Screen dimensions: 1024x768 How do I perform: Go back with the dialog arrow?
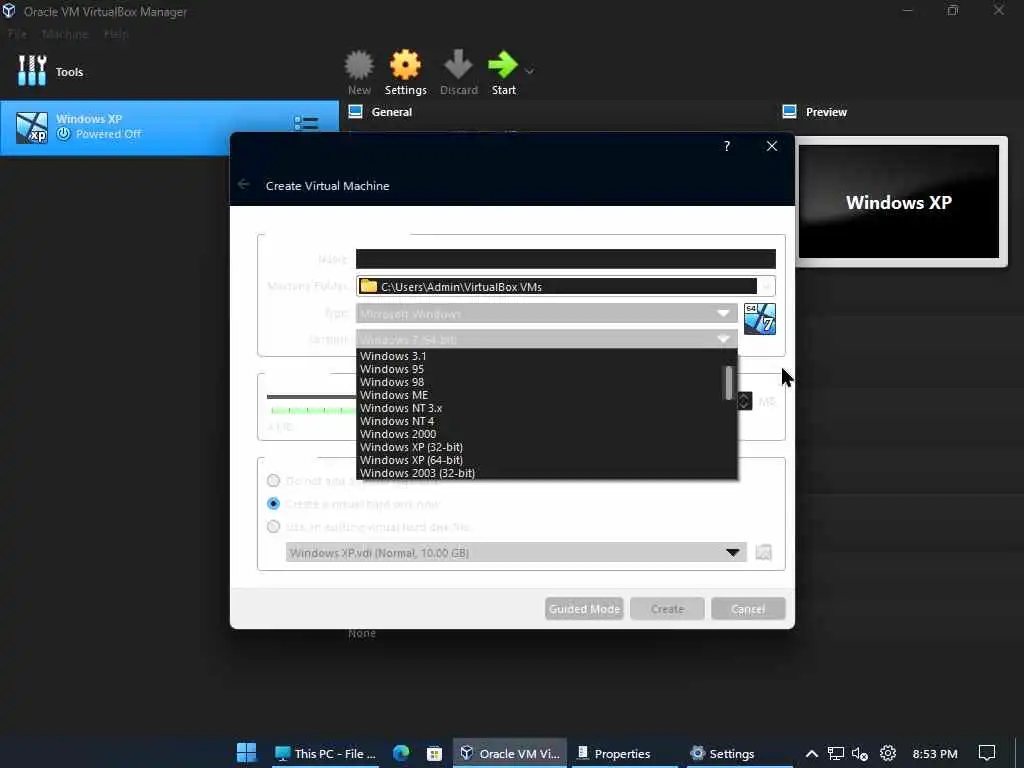pyautogui.click(x=244, y=185)
